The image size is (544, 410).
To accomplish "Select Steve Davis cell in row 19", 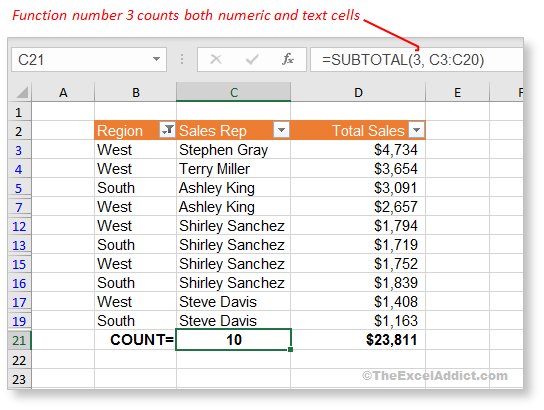I will point(233,321).
